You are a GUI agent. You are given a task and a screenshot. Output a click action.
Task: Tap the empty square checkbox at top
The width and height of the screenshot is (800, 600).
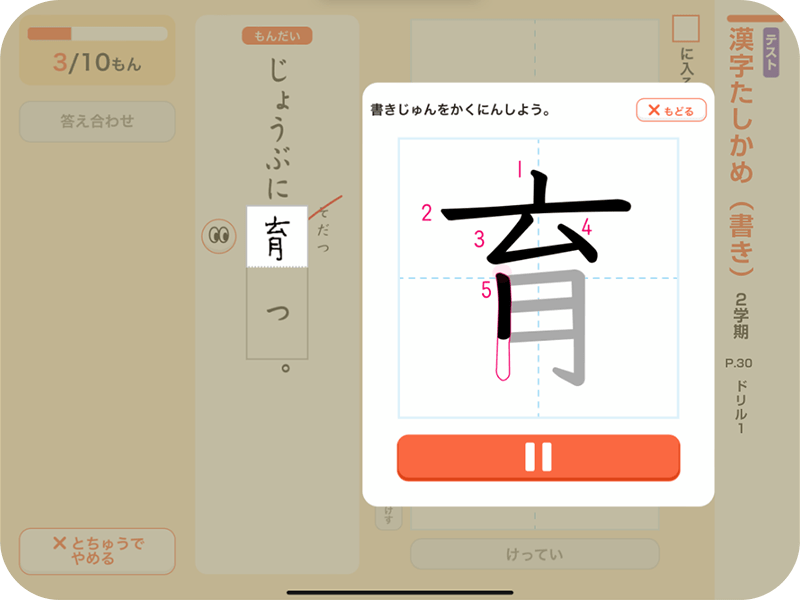[686, 29]
